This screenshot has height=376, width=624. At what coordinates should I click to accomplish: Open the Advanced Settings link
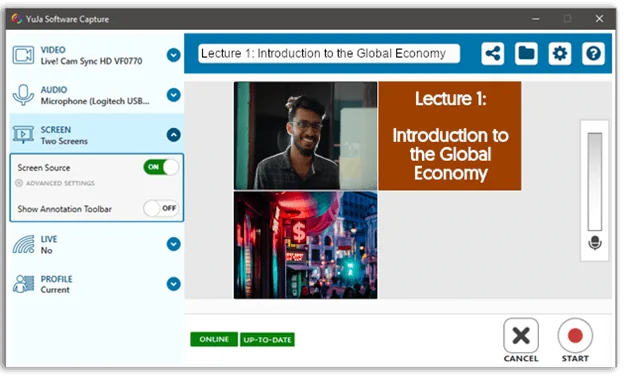point(61,184)
